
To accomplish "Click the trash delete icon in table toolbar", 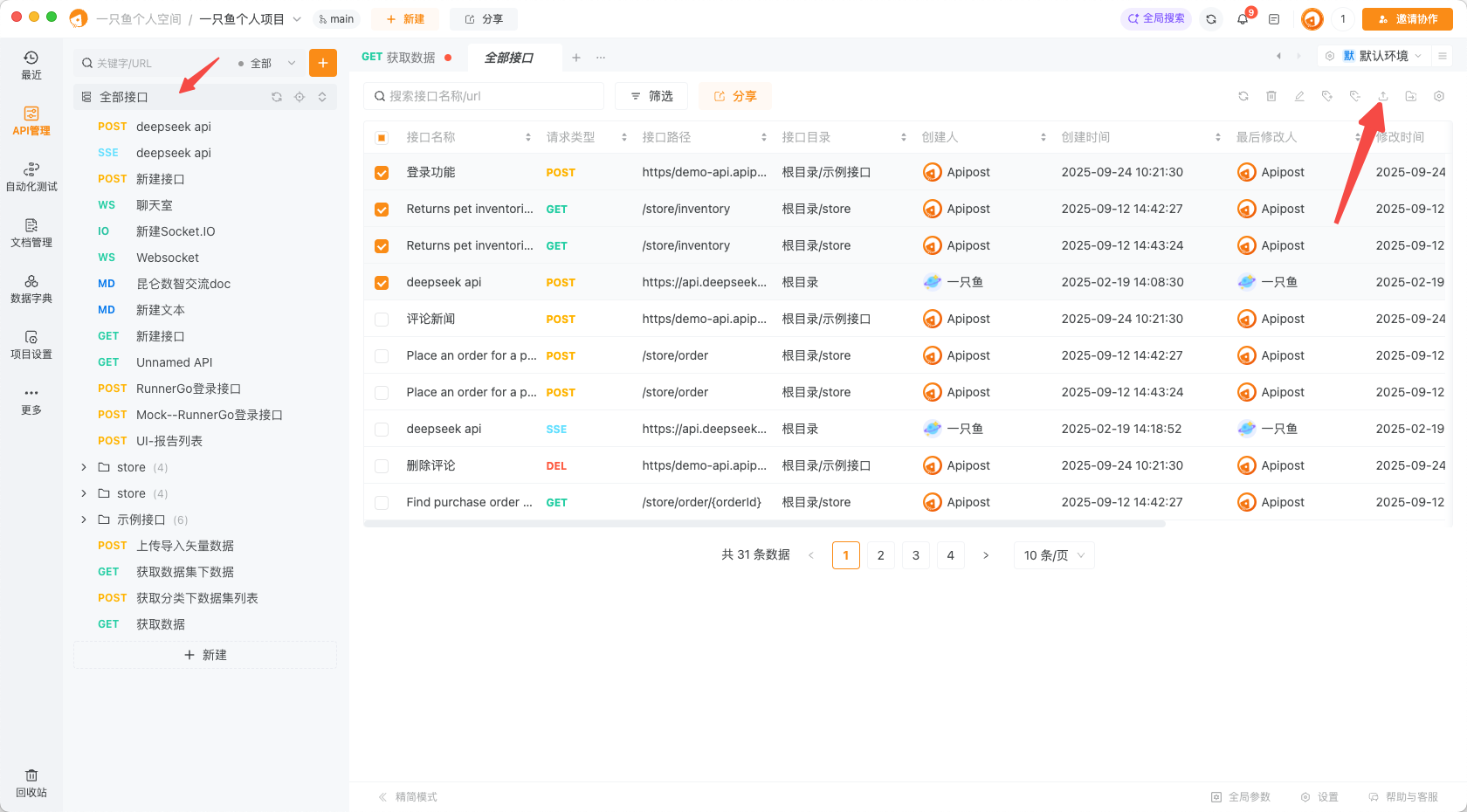I will (x=1271, y=96).
